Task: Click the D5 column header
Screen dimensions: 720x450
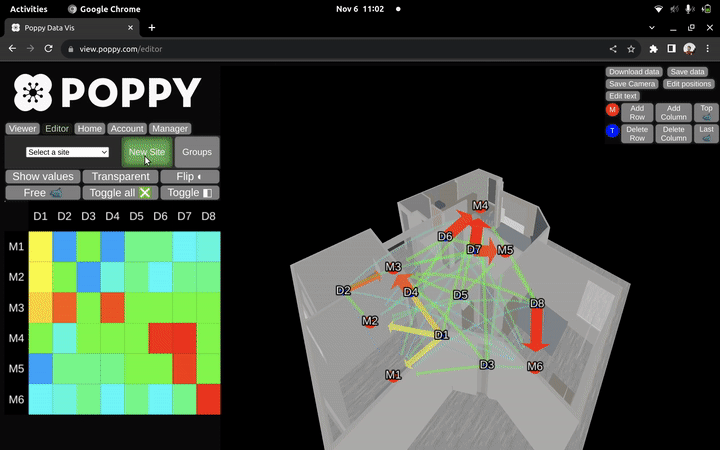Action: click(x=136, y=216)
